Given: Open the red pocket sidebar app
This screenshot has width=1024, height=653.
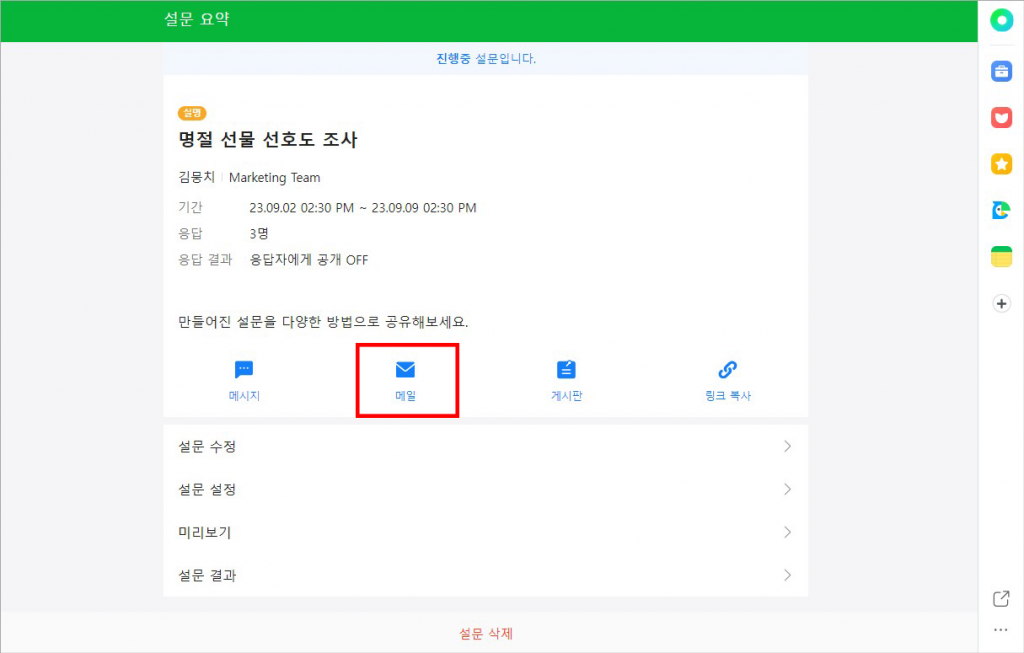Looking at the screenshot, I should (1001, 118).
